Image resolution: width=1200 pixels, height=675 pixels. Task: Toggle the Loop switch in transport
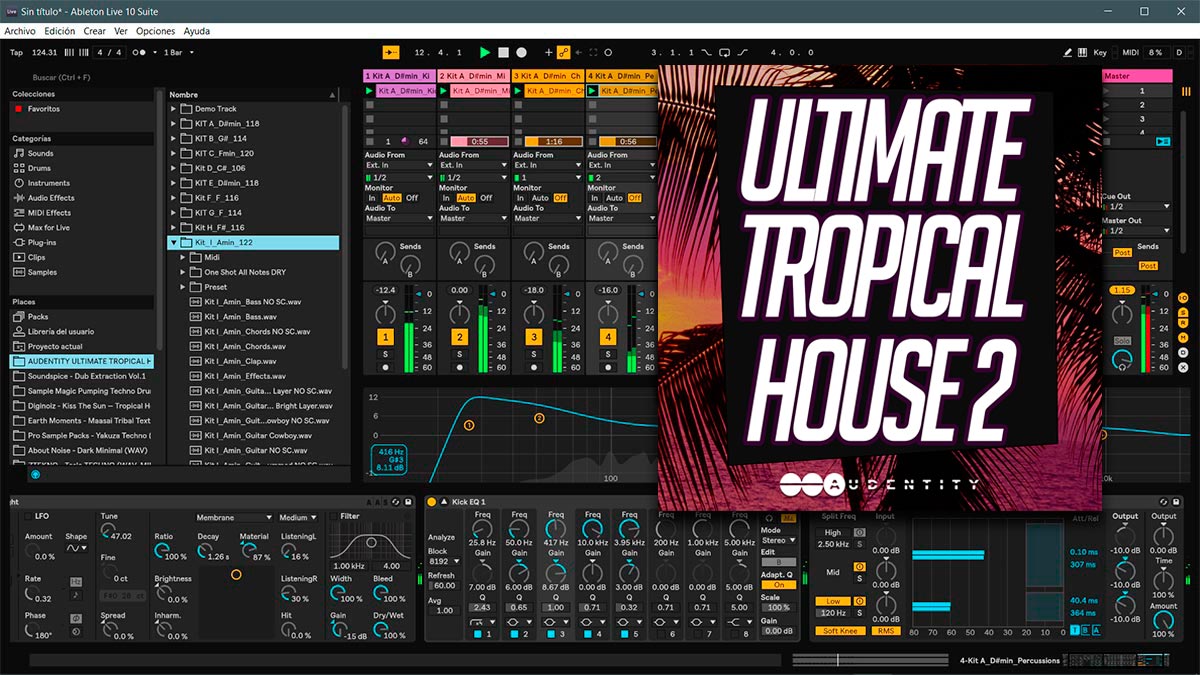point(725,52)
